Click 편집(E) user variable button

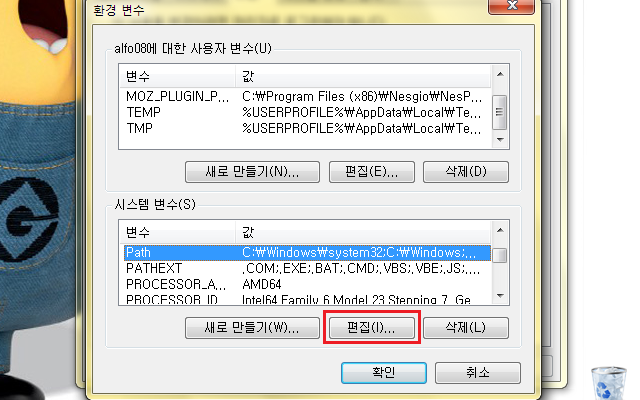(372, 172)
